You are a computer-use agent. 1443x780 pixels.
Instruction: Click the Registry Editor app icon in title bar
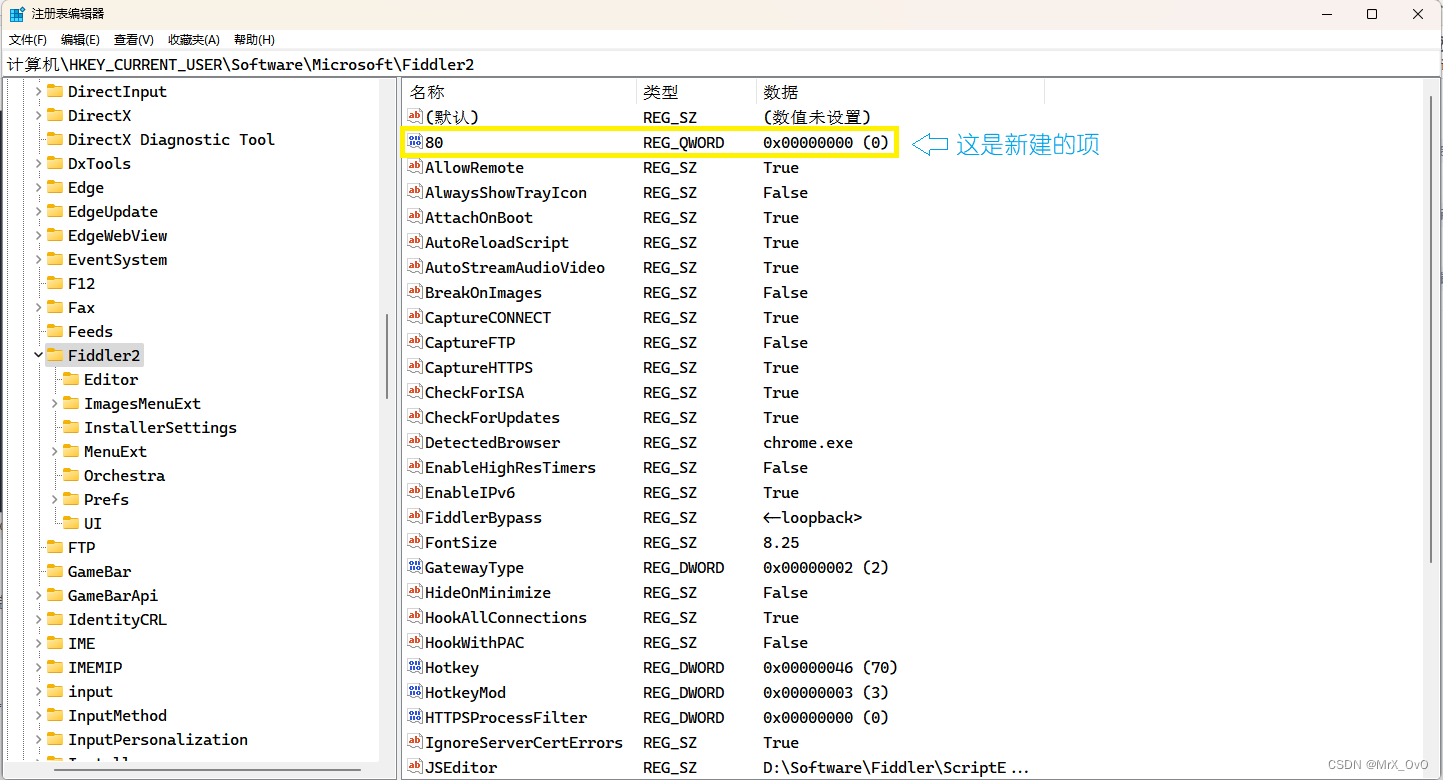[17, 14]
